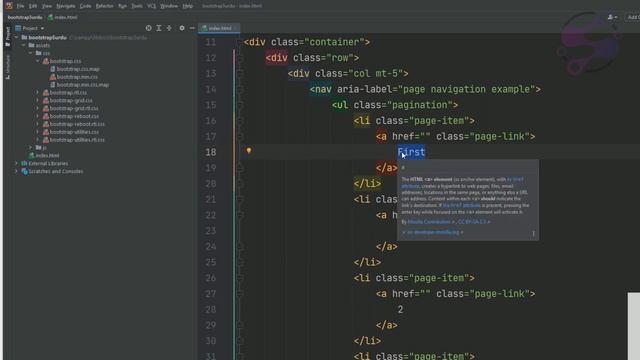The width and height of the screenshot is (640, 360).
Task: Expand Scratches and Consoles
Action: pyautogui.click(x=16, y=171)
